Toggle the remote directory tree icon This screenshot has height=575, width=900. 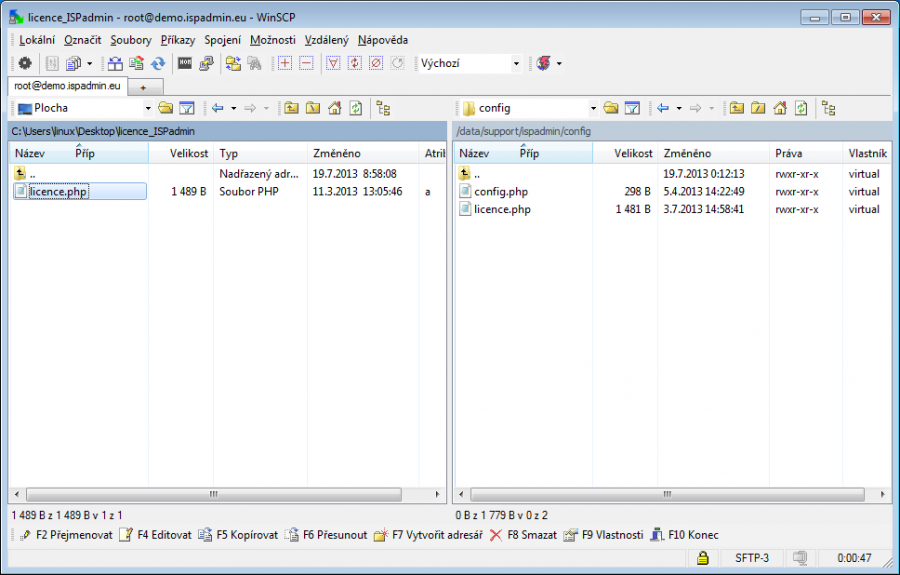coord(828,108)
